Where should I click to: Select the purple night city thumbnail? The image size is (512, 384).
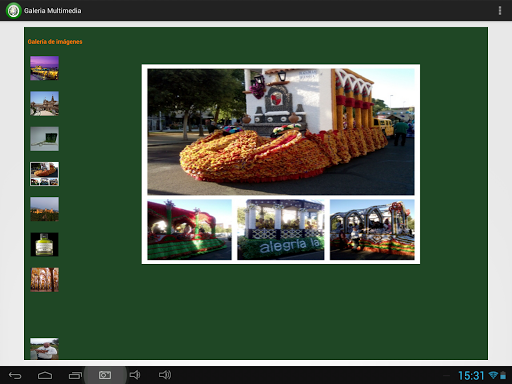[x=44, y=68]
